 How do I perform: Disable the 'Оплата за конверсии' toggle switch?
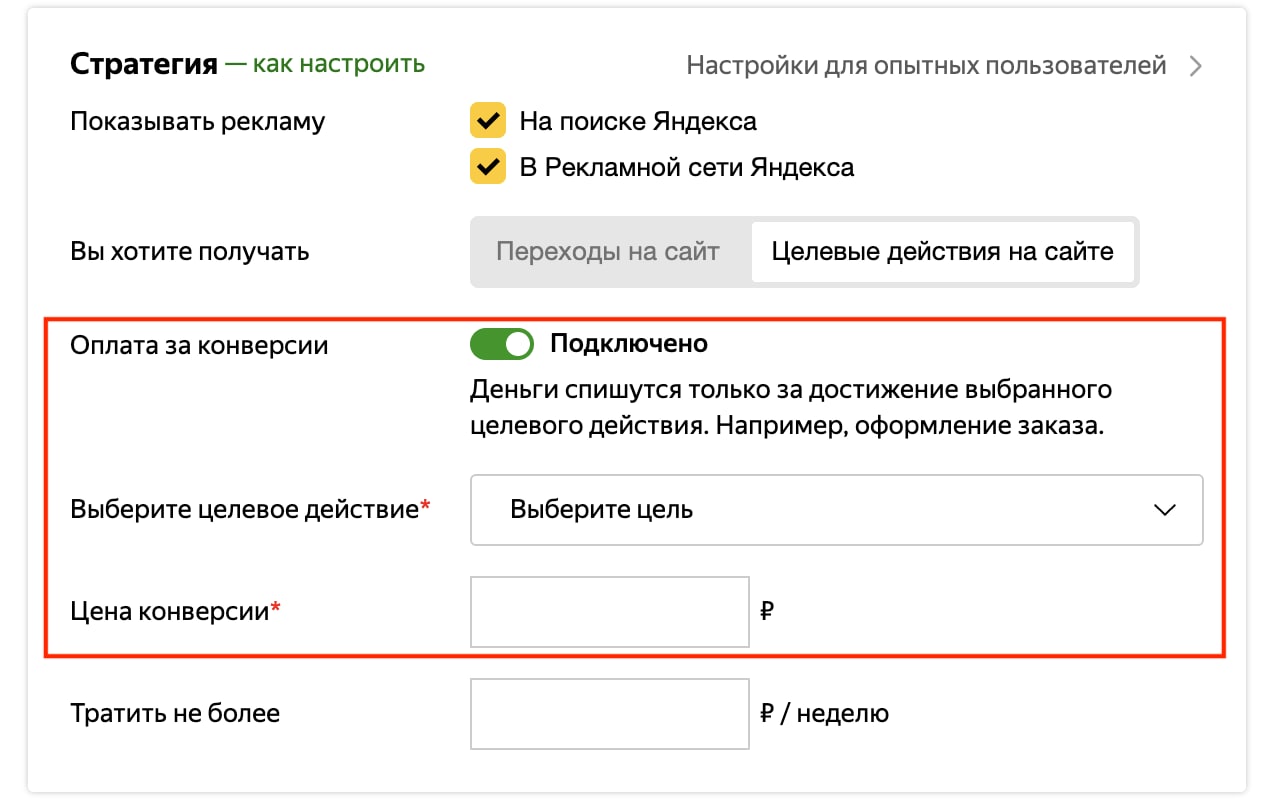point(502,344)
